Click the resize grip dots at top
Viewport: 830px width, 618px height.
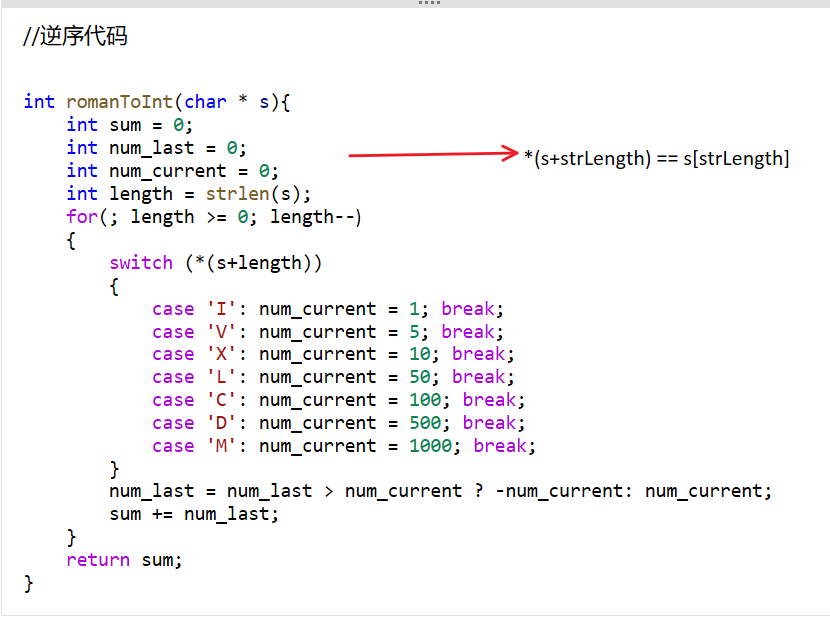coord(429,3)
